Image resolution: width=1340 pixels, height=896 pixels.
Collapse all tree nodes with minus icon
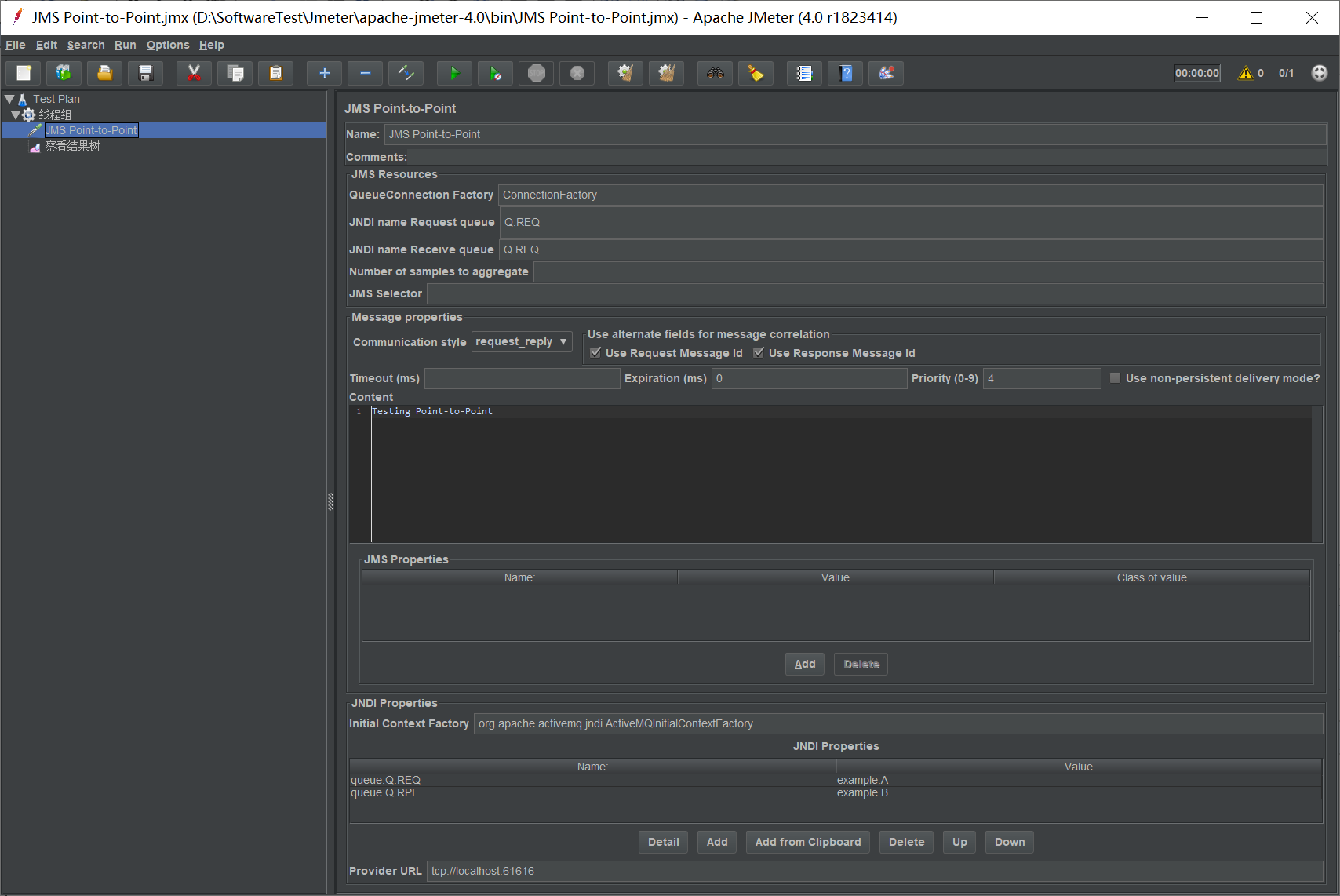365,73
